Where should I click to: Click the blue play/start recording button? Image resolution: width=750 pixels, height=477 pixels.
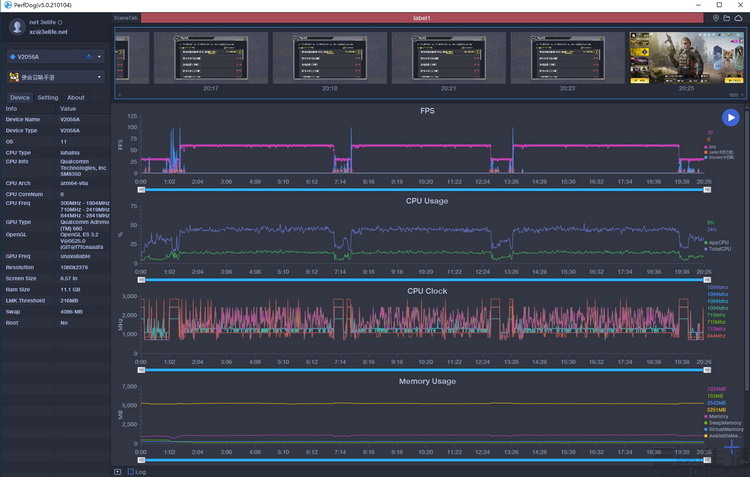click(x=730, y=118)
